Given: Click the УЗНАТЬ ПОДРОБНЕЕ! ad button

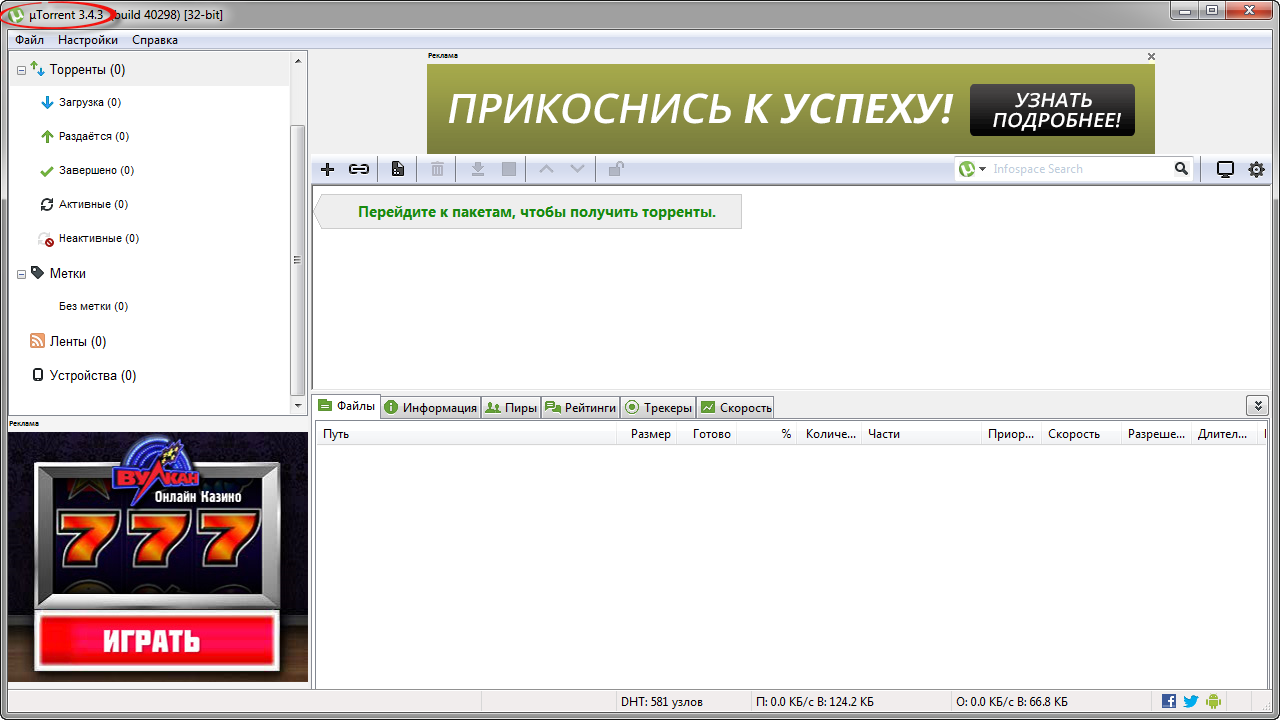Looking at the screenshot, I should (x=1052, y=110).
